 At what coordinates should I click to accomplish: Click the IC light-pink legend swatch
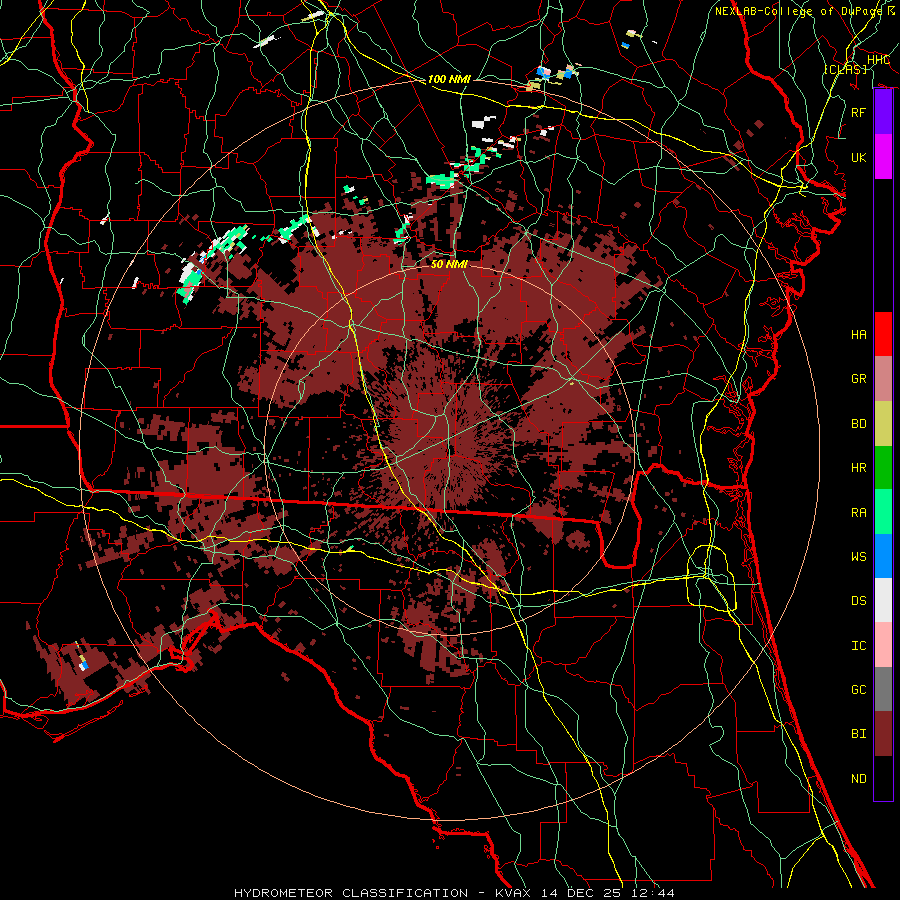[x=883, y=645]
